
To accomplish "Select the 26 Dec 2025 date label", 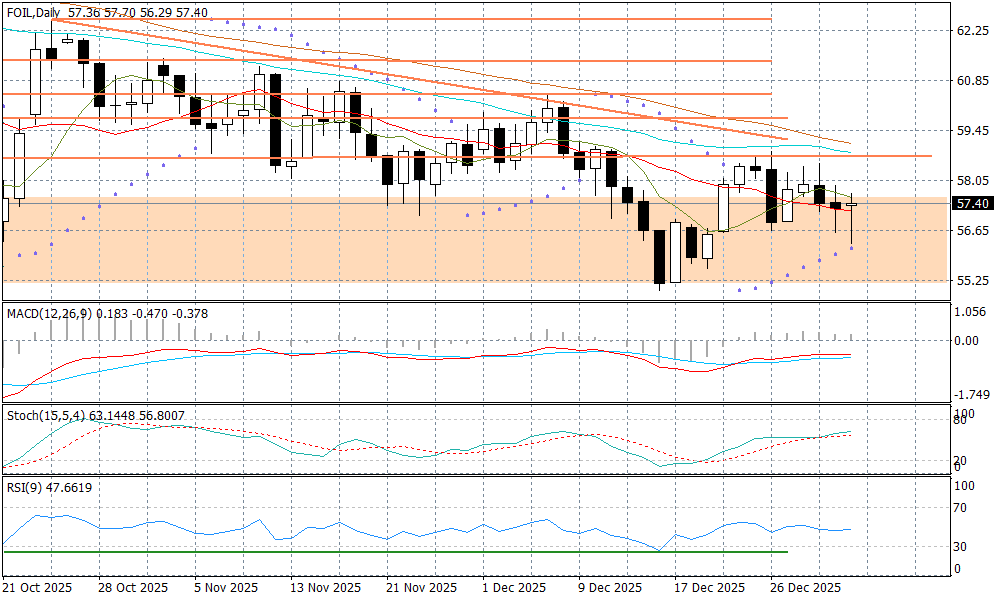I will (x=806, y=587).
